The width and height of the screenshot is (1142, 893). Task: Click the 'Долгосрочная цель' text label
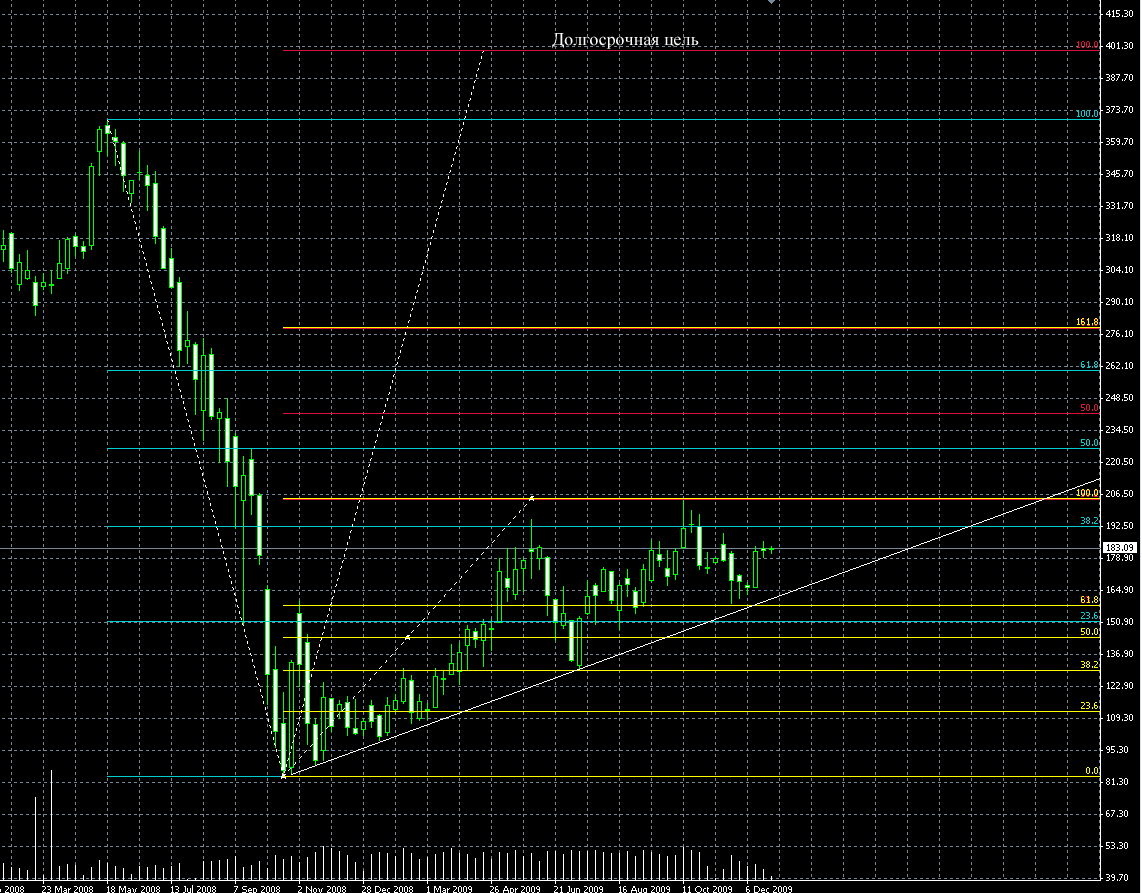625,40
